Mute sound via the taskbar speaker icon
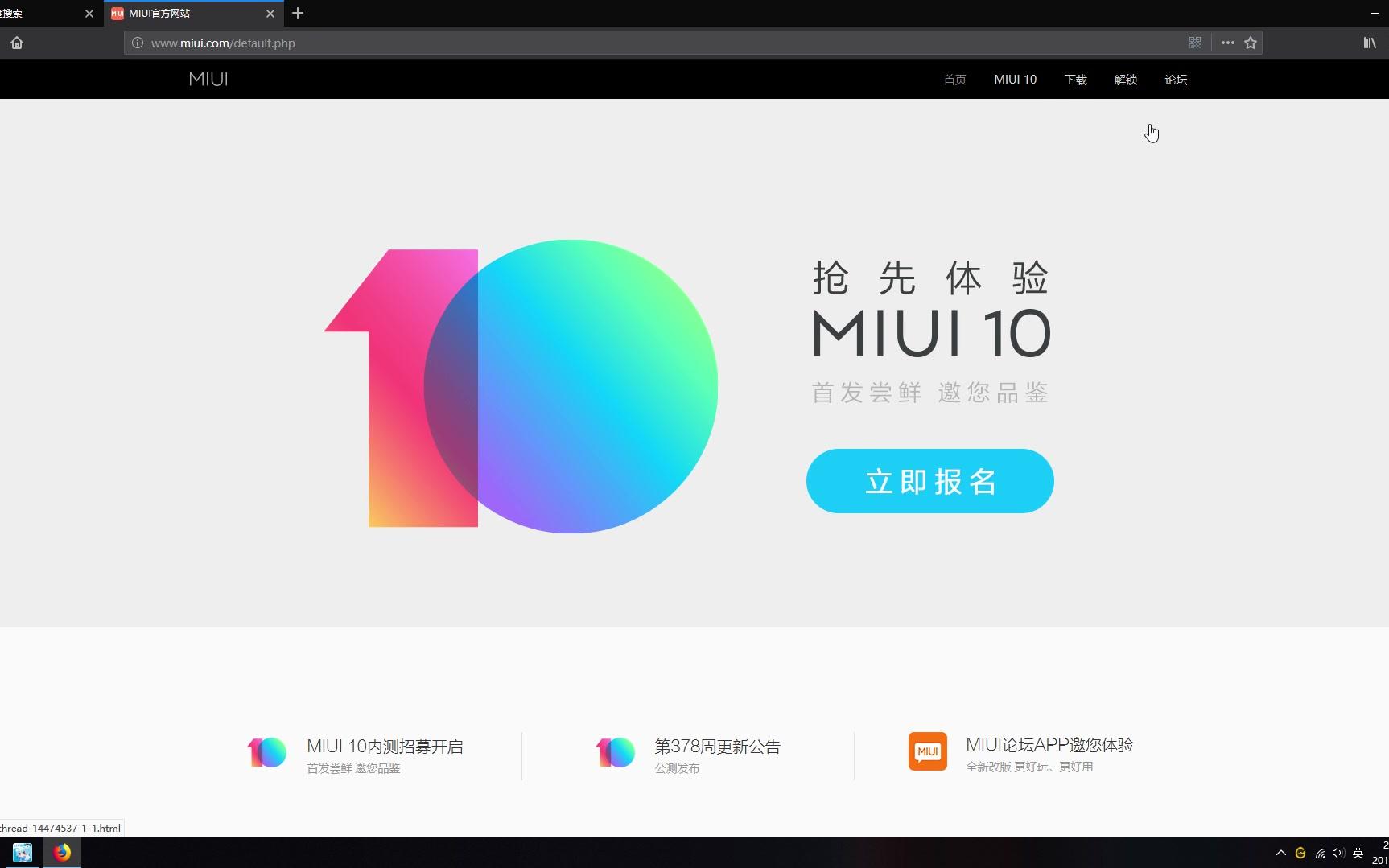Image resolution: width=1389 pixels, height=868 pixels. [1337, 853]
